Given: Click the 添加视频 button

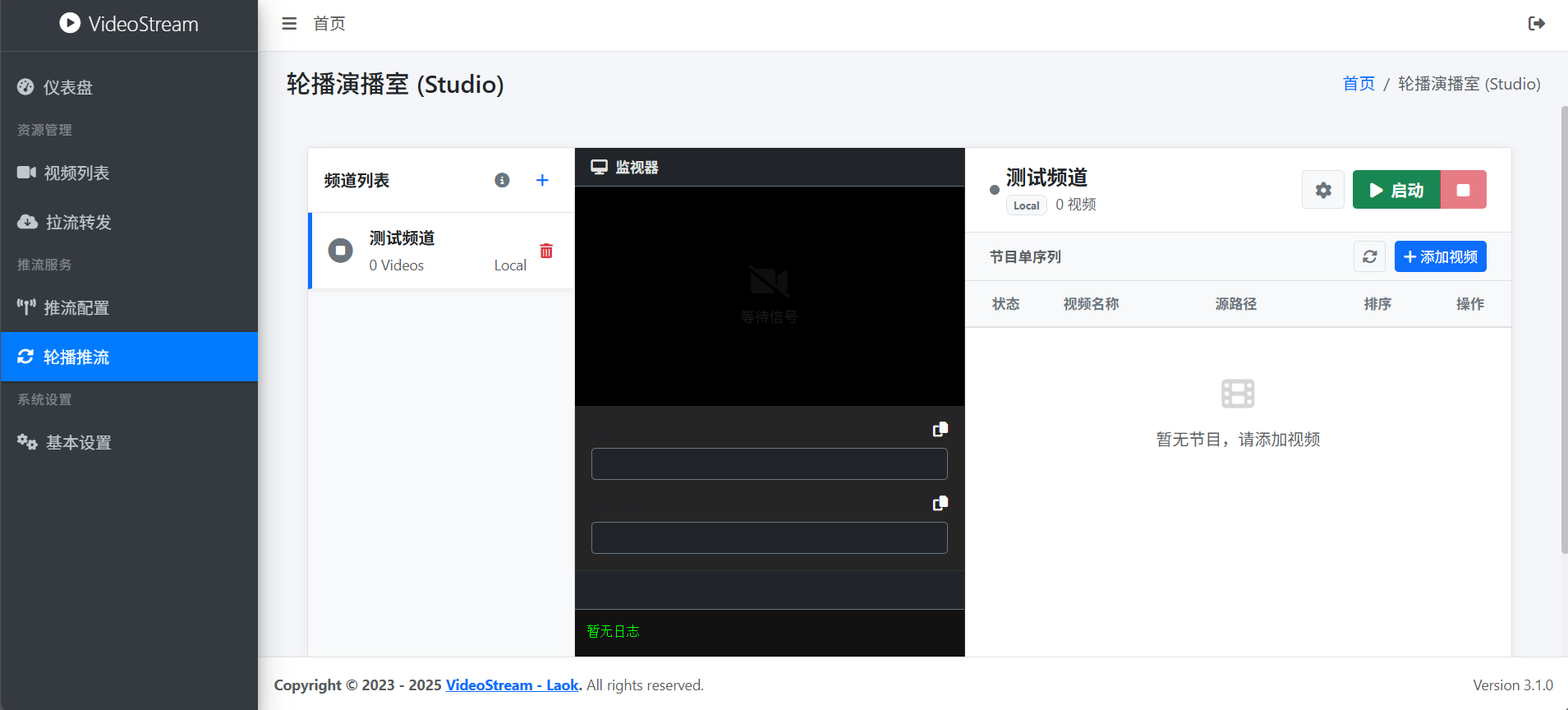Looking at the screenshot, I should [1440, 257].
